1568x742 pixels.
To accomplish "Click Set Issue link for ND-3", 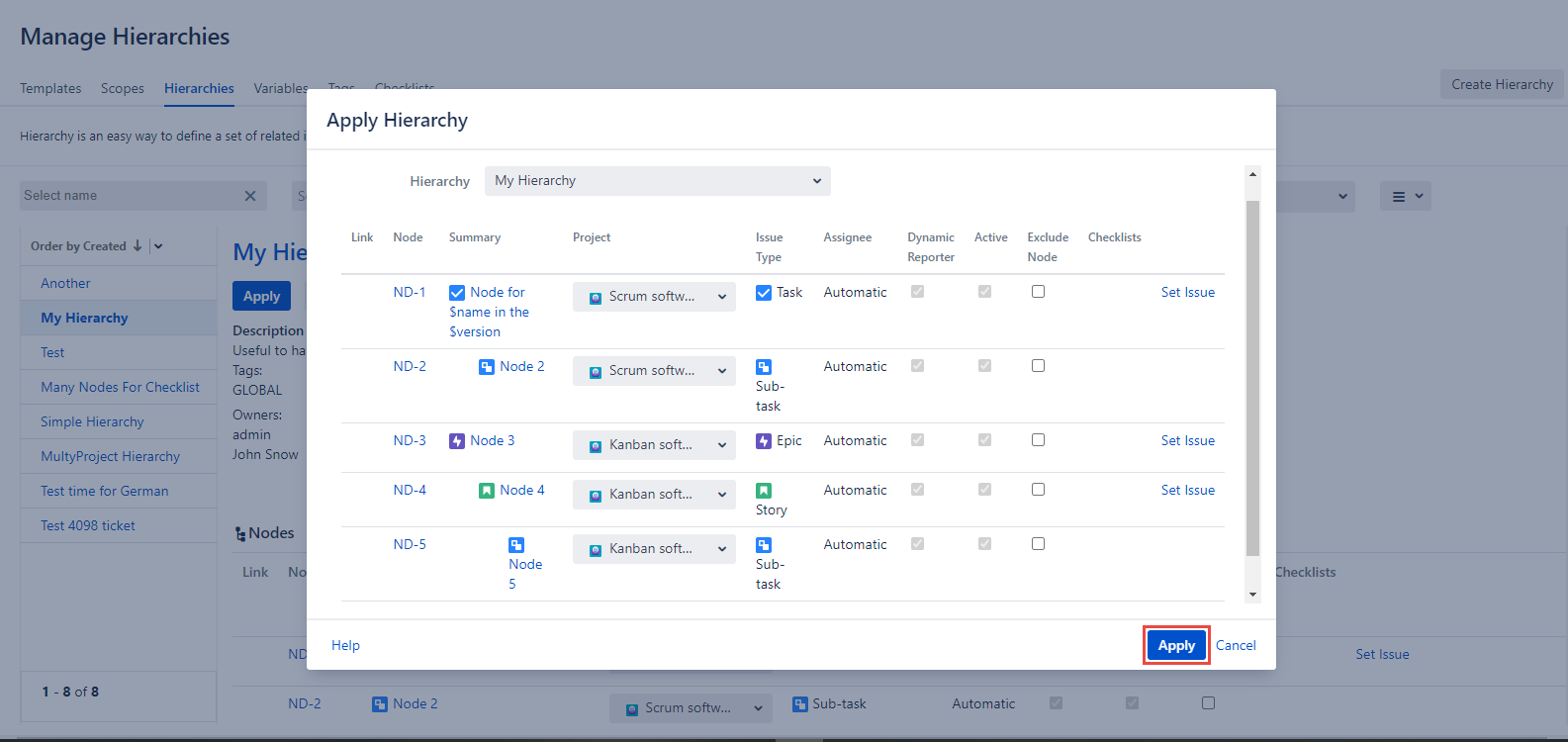I will pos(1187,441).
